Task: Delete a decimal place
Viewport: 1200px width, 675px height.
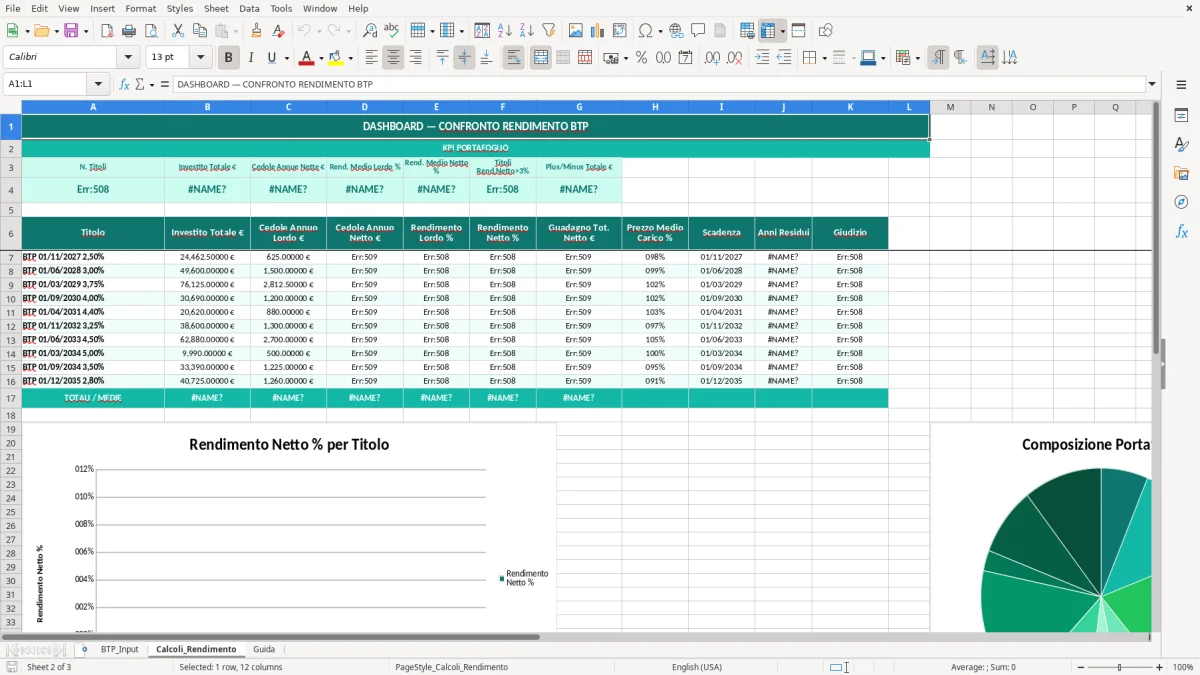Action: (x=735, y=58)
